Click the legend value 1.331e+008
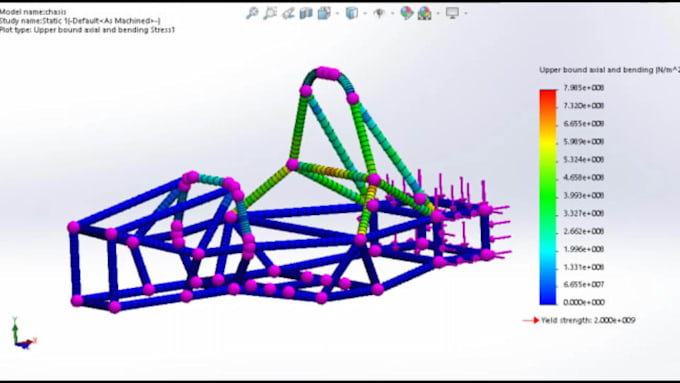The width and height of the screenshot is (680, 383). pos(584,267)
